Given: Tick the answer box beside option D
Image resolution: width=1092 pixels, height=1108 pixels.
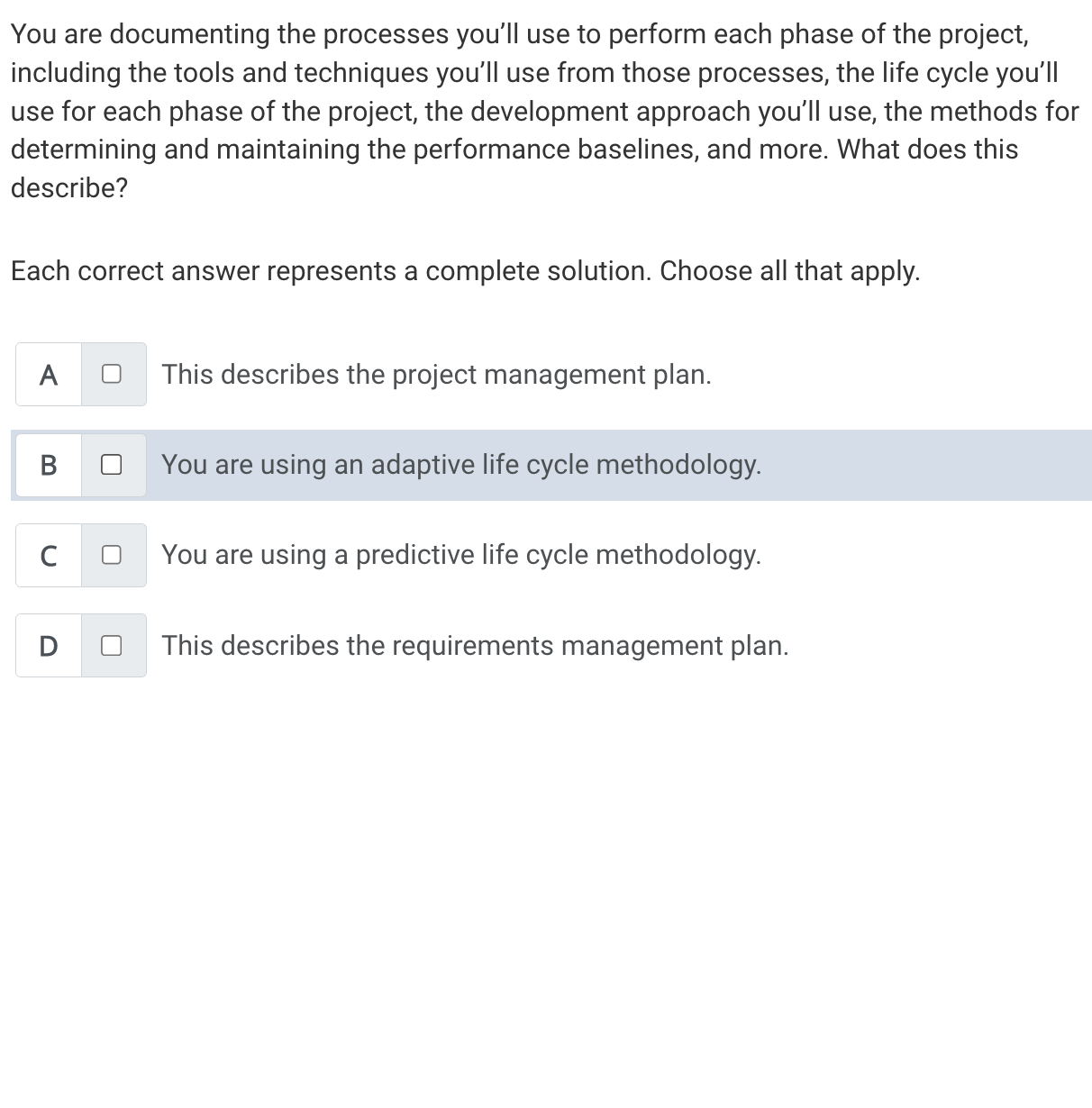Looking at the screenshot, I should click(x=112, y=645).
